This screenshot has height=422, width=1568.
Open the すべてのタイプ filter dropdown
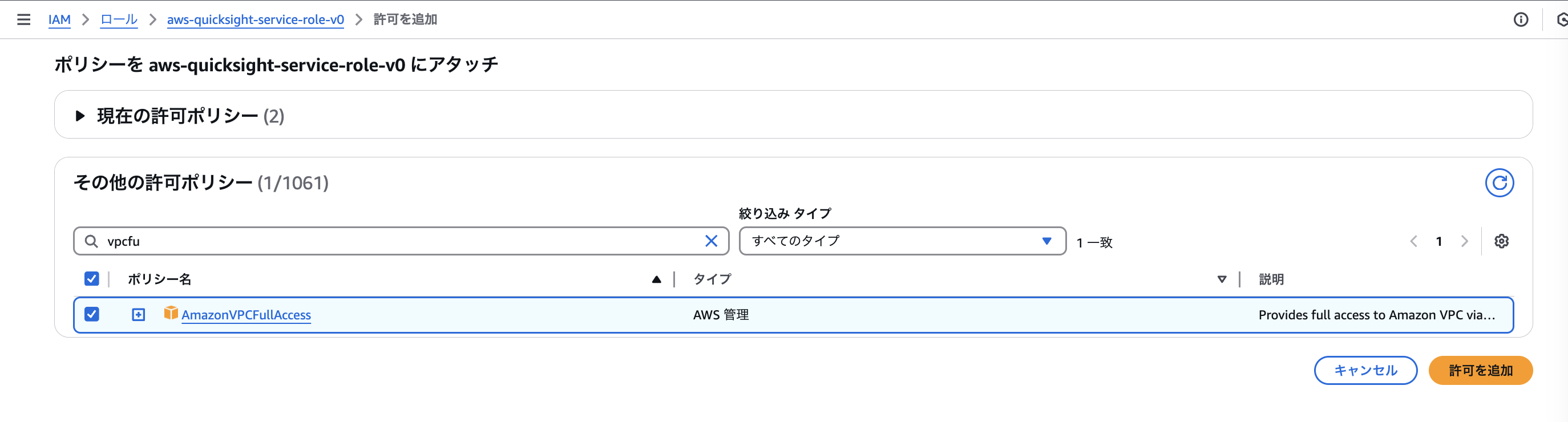pyautogui.click(x=902, y=241)
